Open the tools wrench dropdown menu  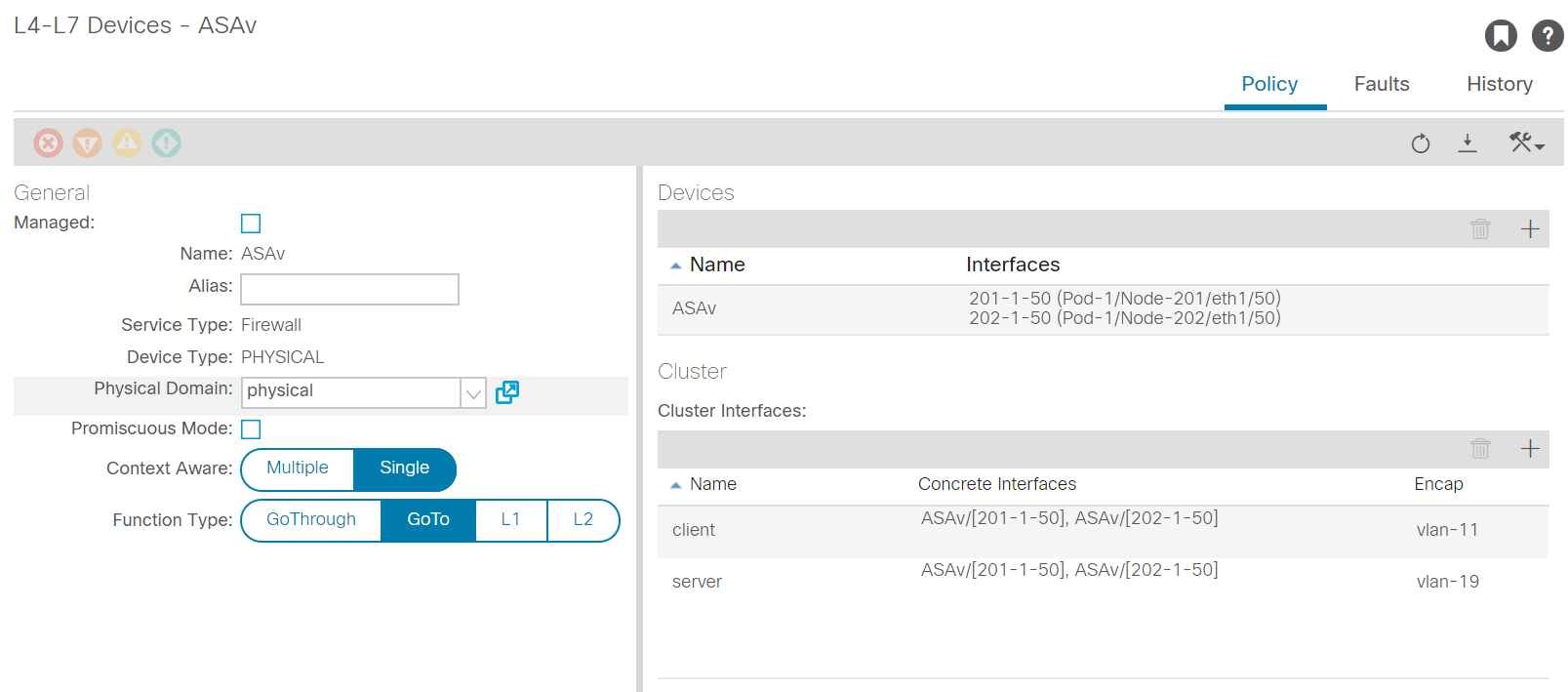click(1527, 143)
